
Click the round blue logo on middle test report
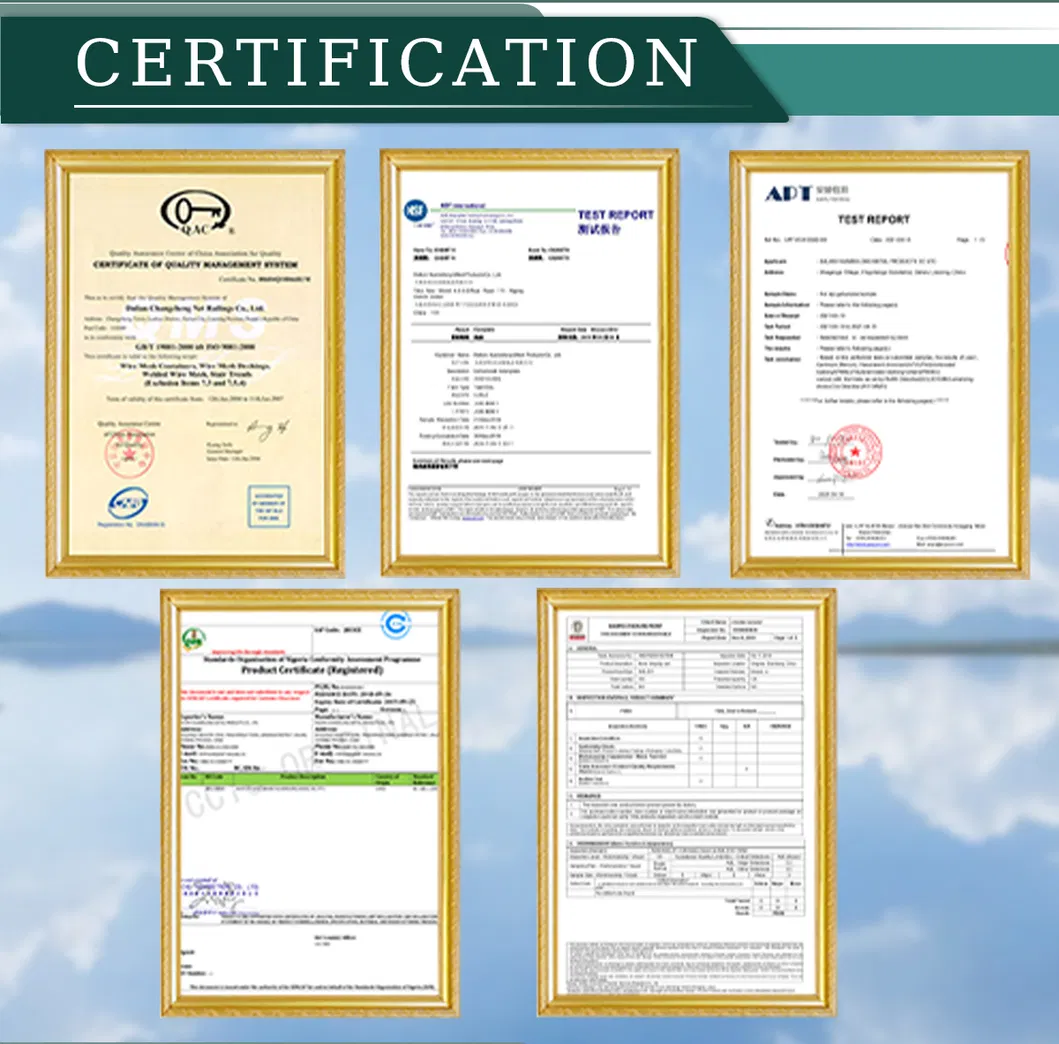pos(414,211)
